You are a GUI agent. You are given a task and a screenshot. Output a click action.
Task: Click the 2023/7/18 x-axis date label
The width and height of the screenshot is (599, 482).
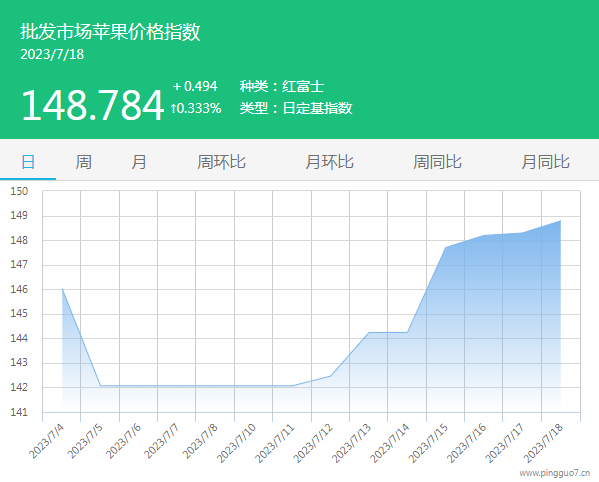pos(543,443)
